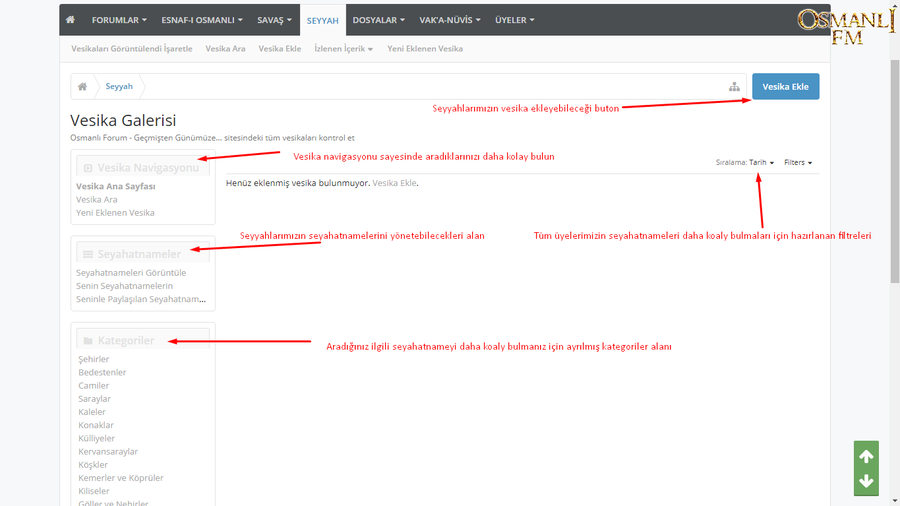Viewport: 900px width, 506px height.
Task: Click the Seyahatnameler panel list icon
Action: (x=88, y=254)
